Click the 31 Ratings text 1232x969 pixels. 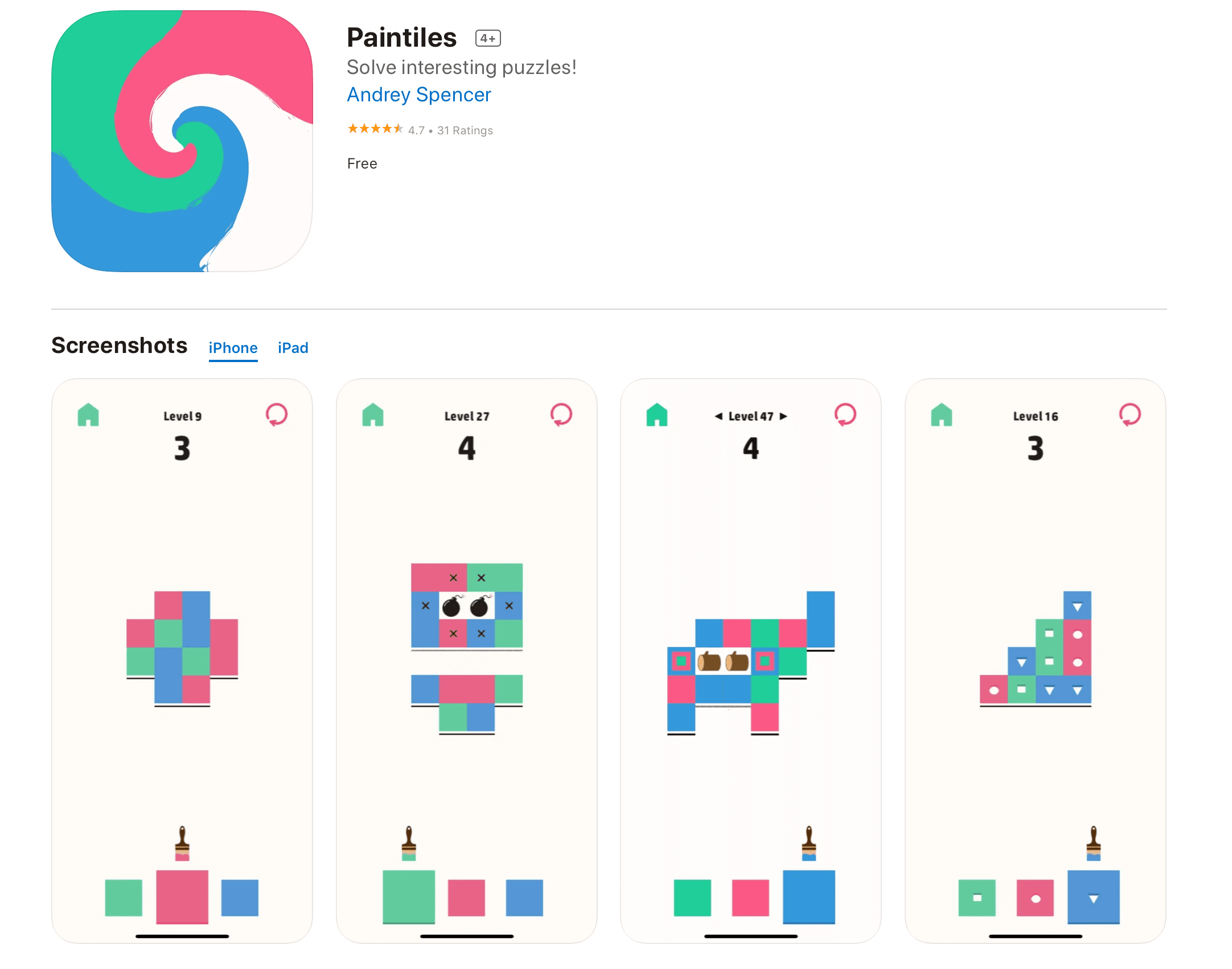(465, 130)
